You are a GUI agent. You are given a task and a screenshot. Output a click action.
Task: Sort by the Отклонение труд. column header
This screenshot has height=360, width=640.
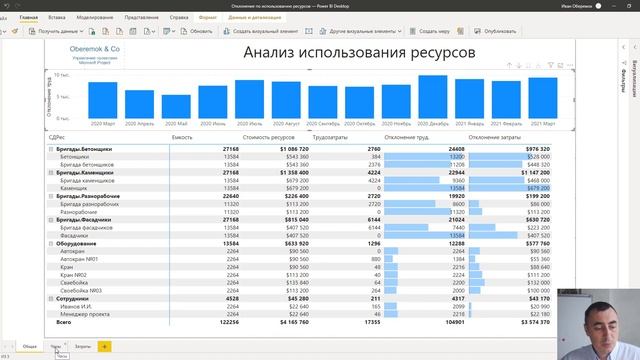407,138
